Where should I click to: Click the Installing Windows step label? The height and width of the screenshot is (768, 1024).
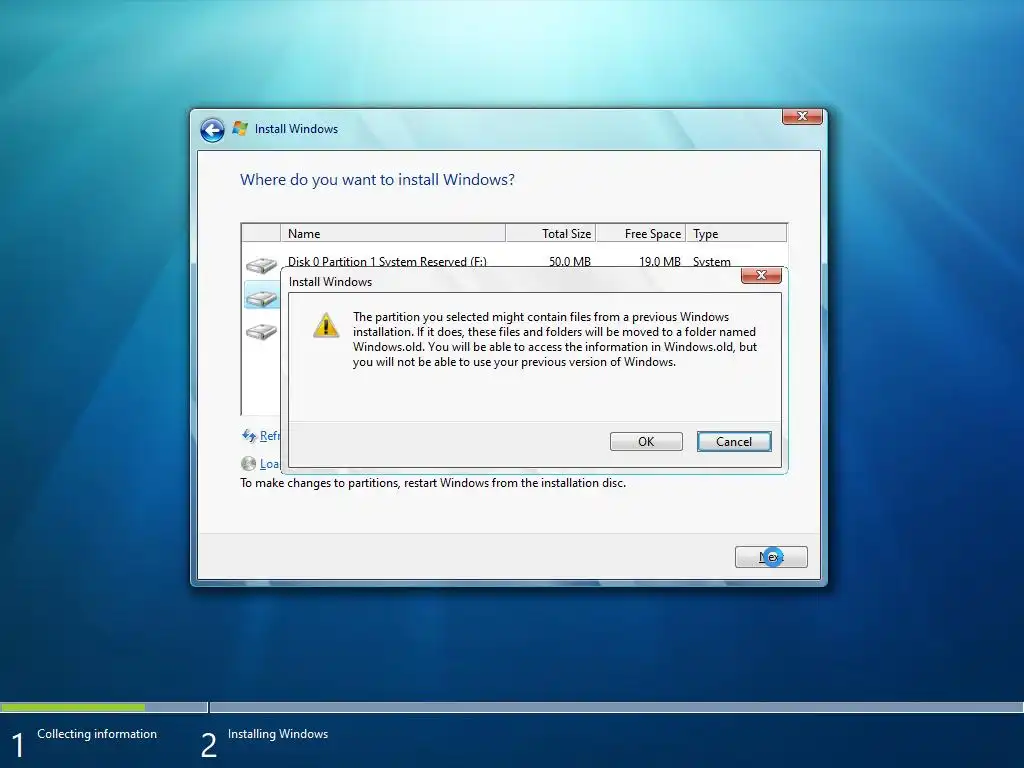tap(278, 734)
